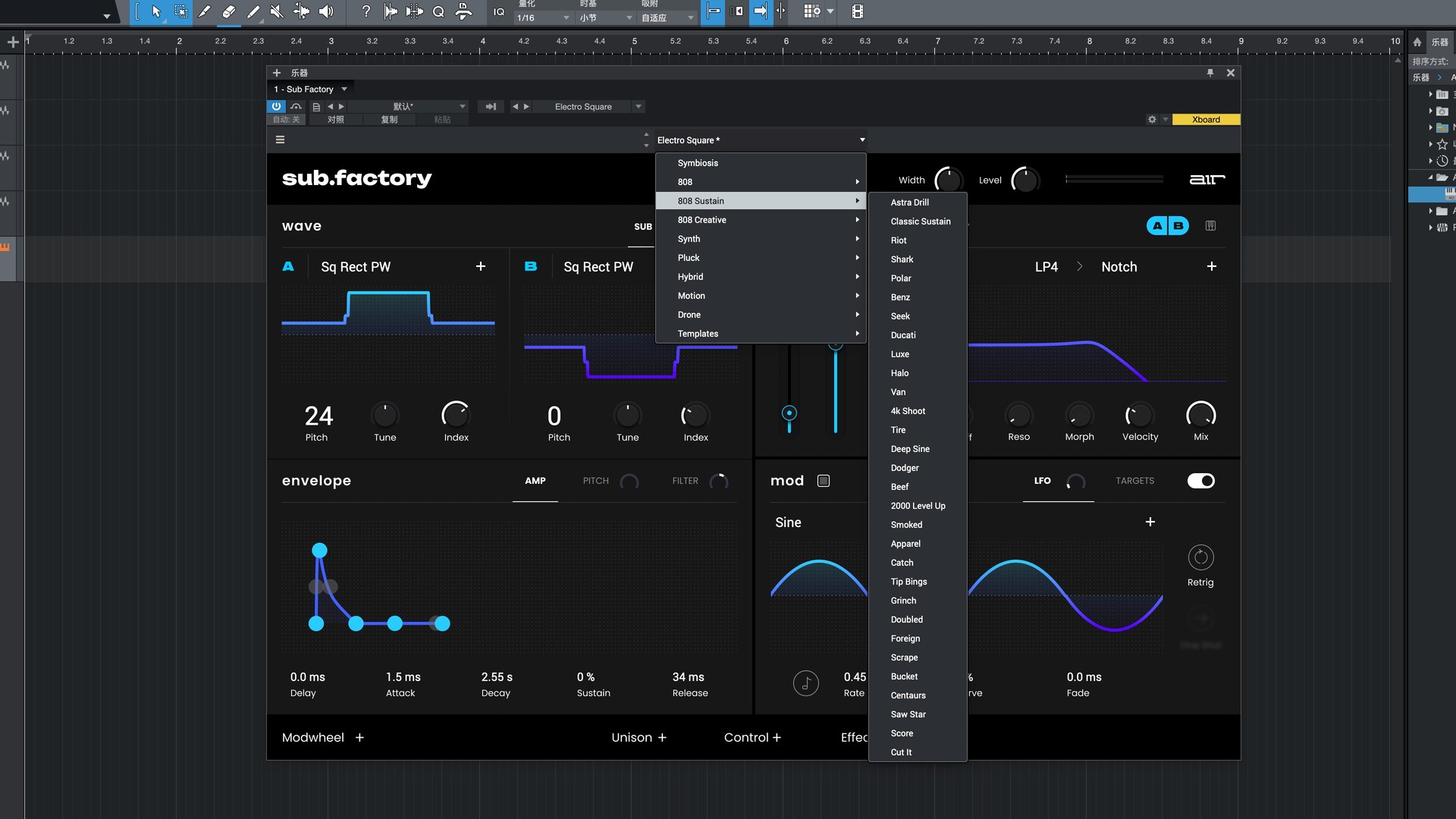This screenshot has width=1456, height=819.
Task: Click the yellow Xboard button
Action: (1205, 120)
